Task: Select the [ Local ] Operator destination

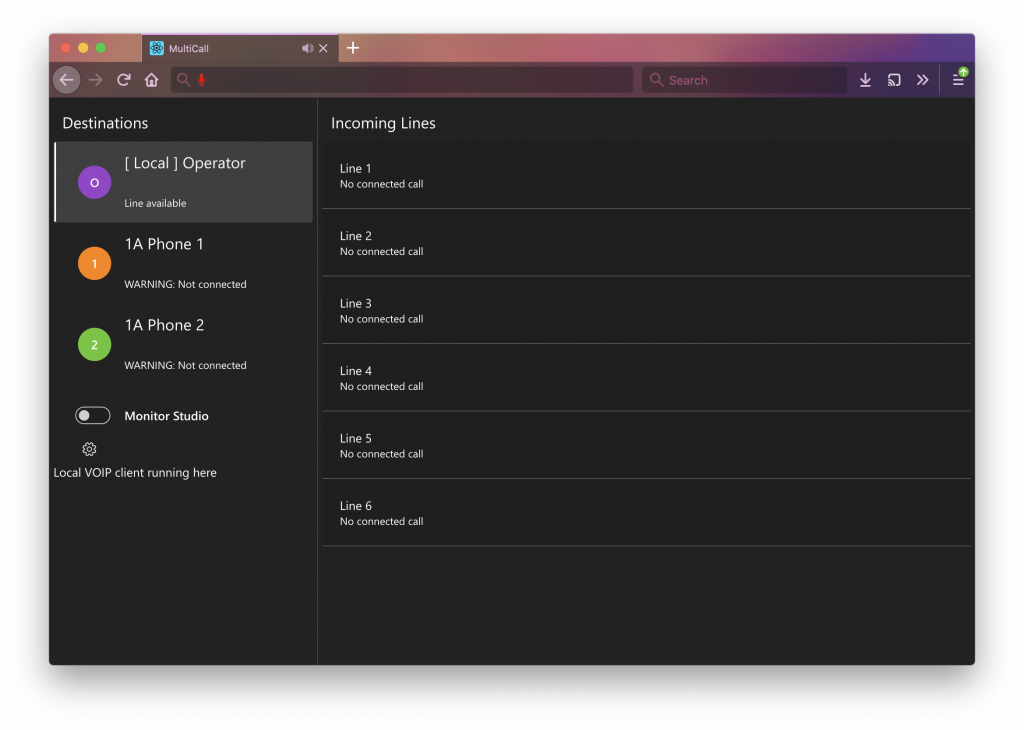Action: click(x=184, y=182)
